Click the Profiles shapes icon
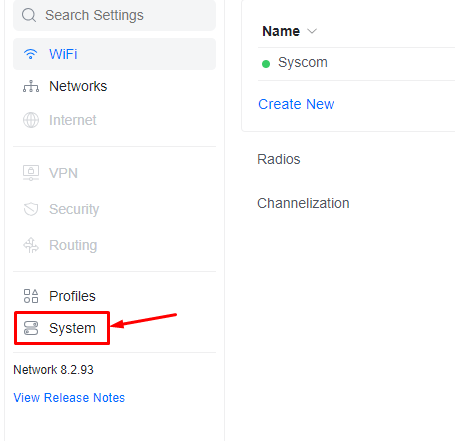The width and height of the screenshot is (455, 441). point(31,296)
